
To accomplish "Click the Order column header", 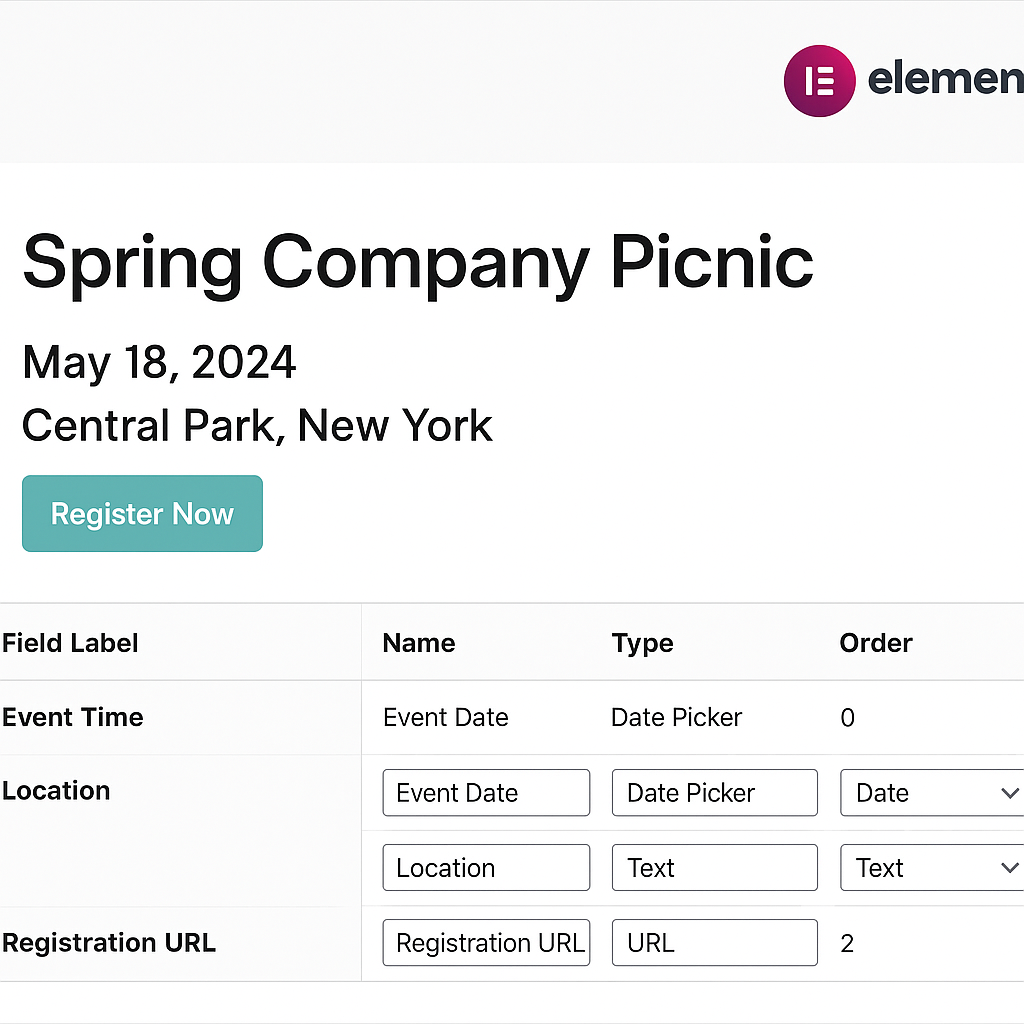I will (876, 643).
